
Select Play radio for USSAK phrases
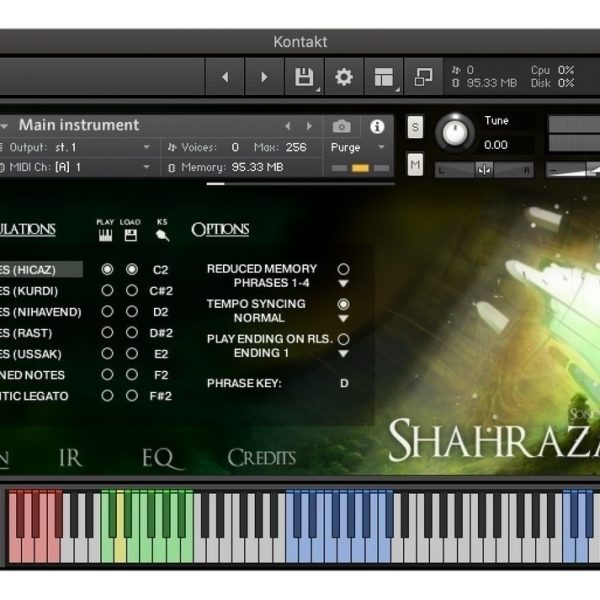107,353
